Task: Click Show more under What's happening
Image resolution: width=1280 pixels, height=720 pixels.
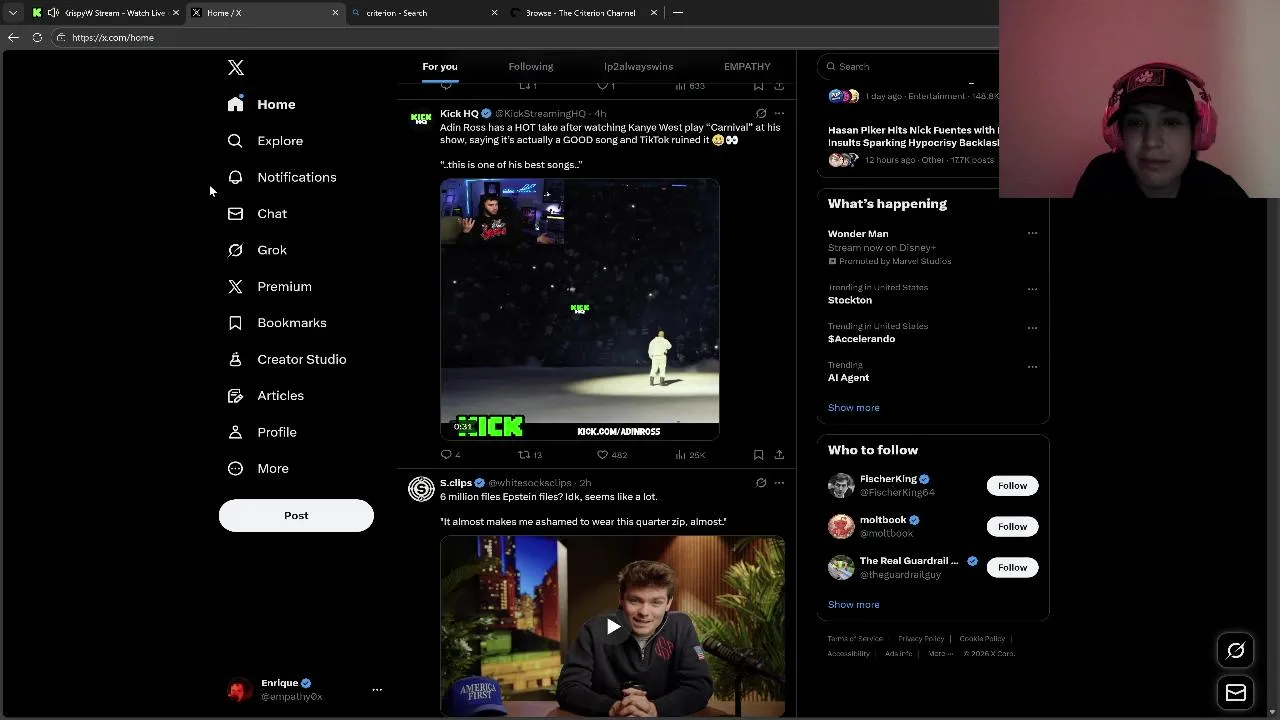Action: coord(854,408)
